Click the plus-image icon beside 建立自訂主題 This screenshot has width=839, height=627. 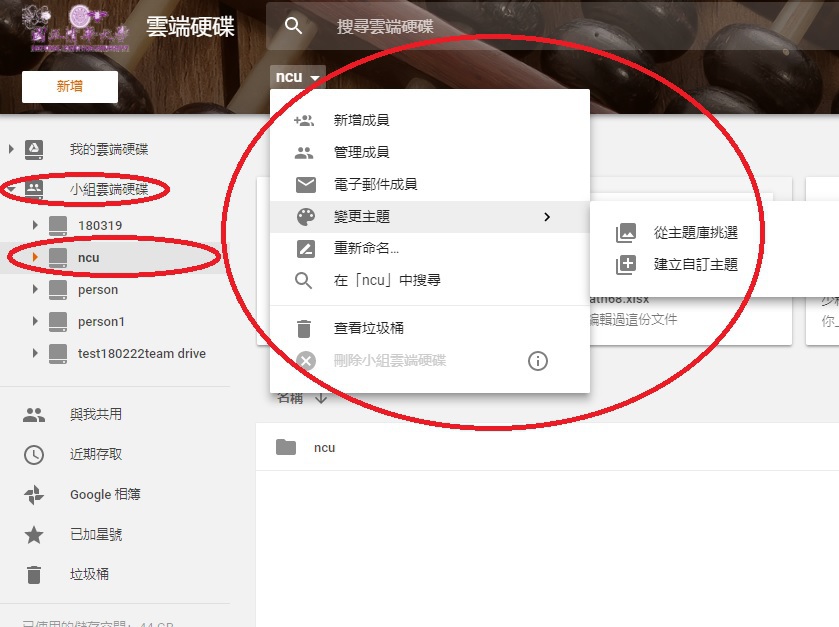pos(626,265)
